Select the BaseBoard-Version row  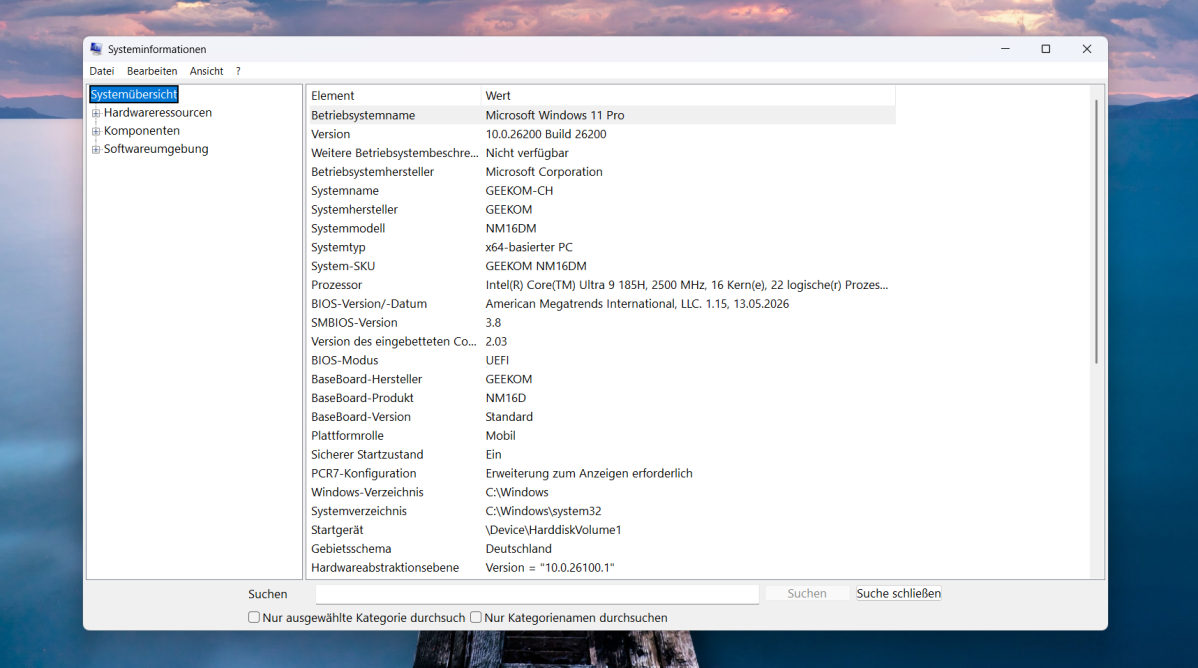point(601,417)
